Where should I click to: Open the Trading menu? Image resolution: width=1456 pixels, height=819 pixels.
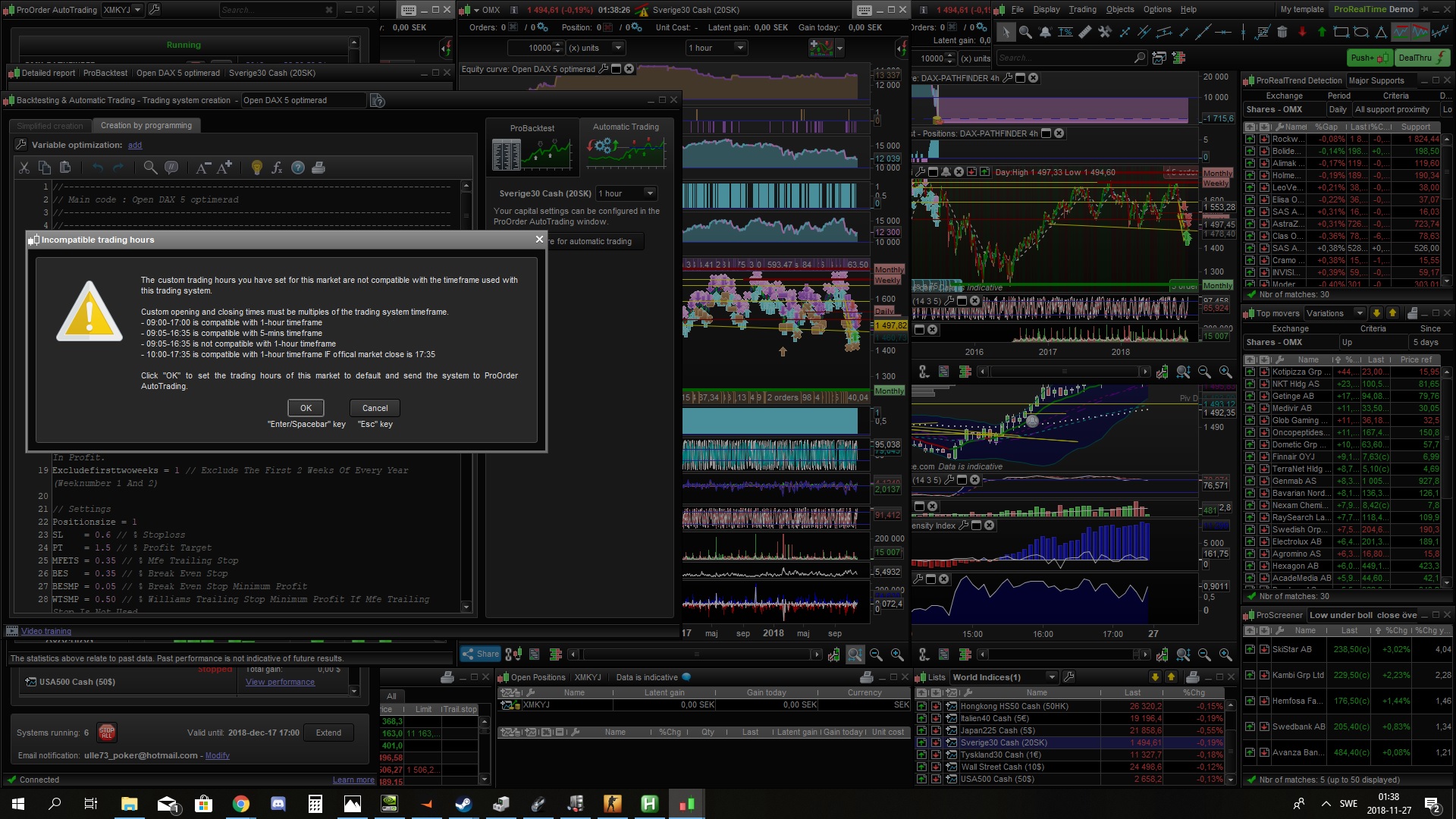pos(1082,9)
